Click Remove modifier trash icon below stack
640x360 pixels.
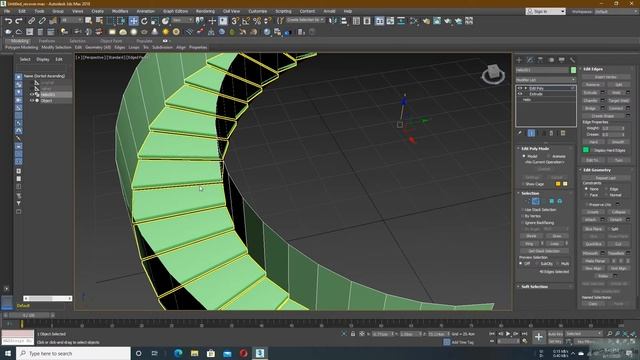(x=551, y=133)
